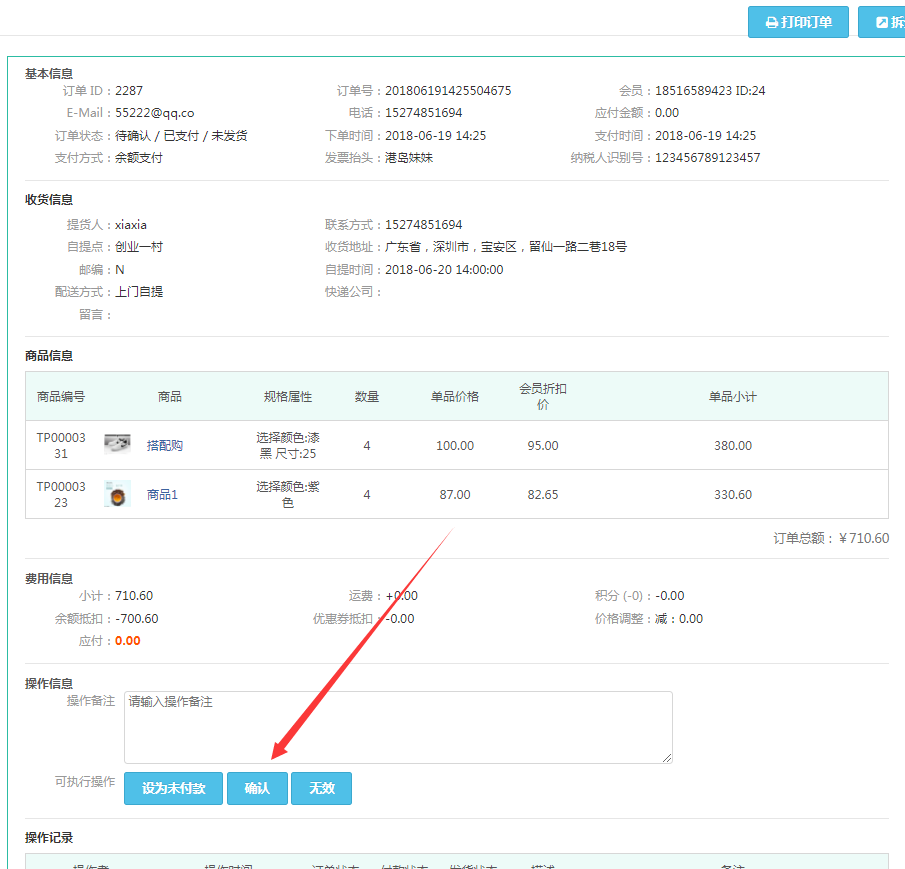The width and height of the screenshot is (905, 869).
Task: Click the 打印订单 print order button
Action: coord(798,22)
